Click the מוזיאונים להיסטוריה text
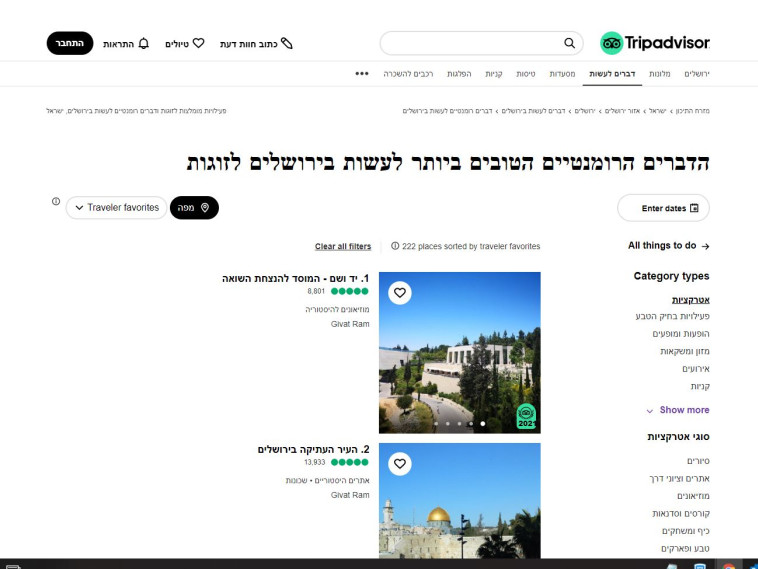The width and height of the screenshot is (758, 569). coord(337,309)
